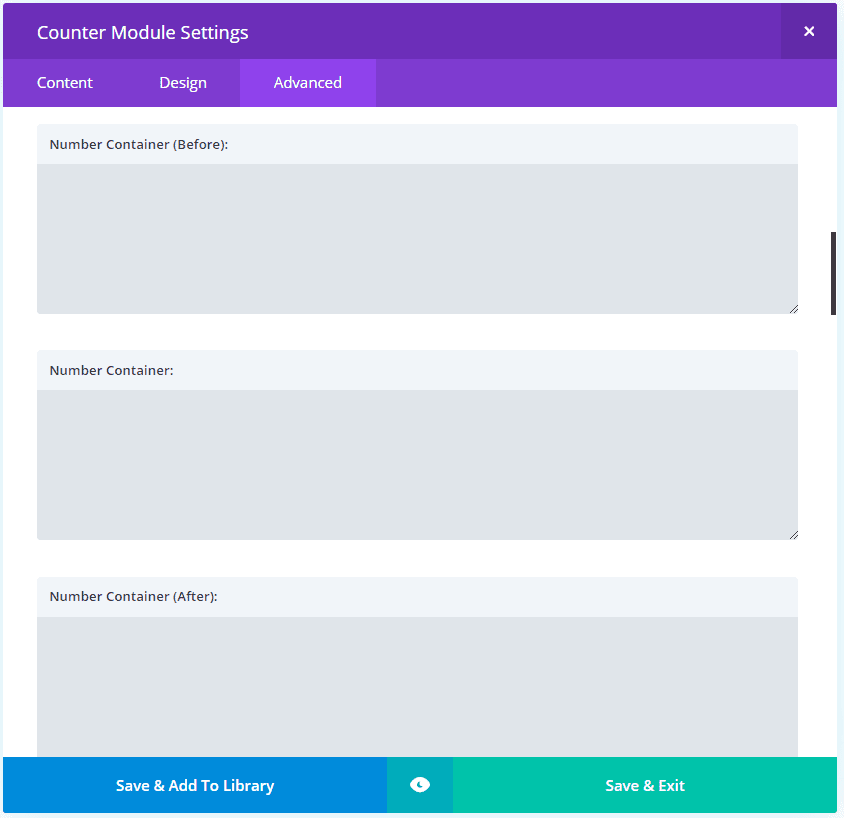The width and height of the screenshot is (844, 818).
Task: Select the Advanced tab
Action: coord(307,83)
